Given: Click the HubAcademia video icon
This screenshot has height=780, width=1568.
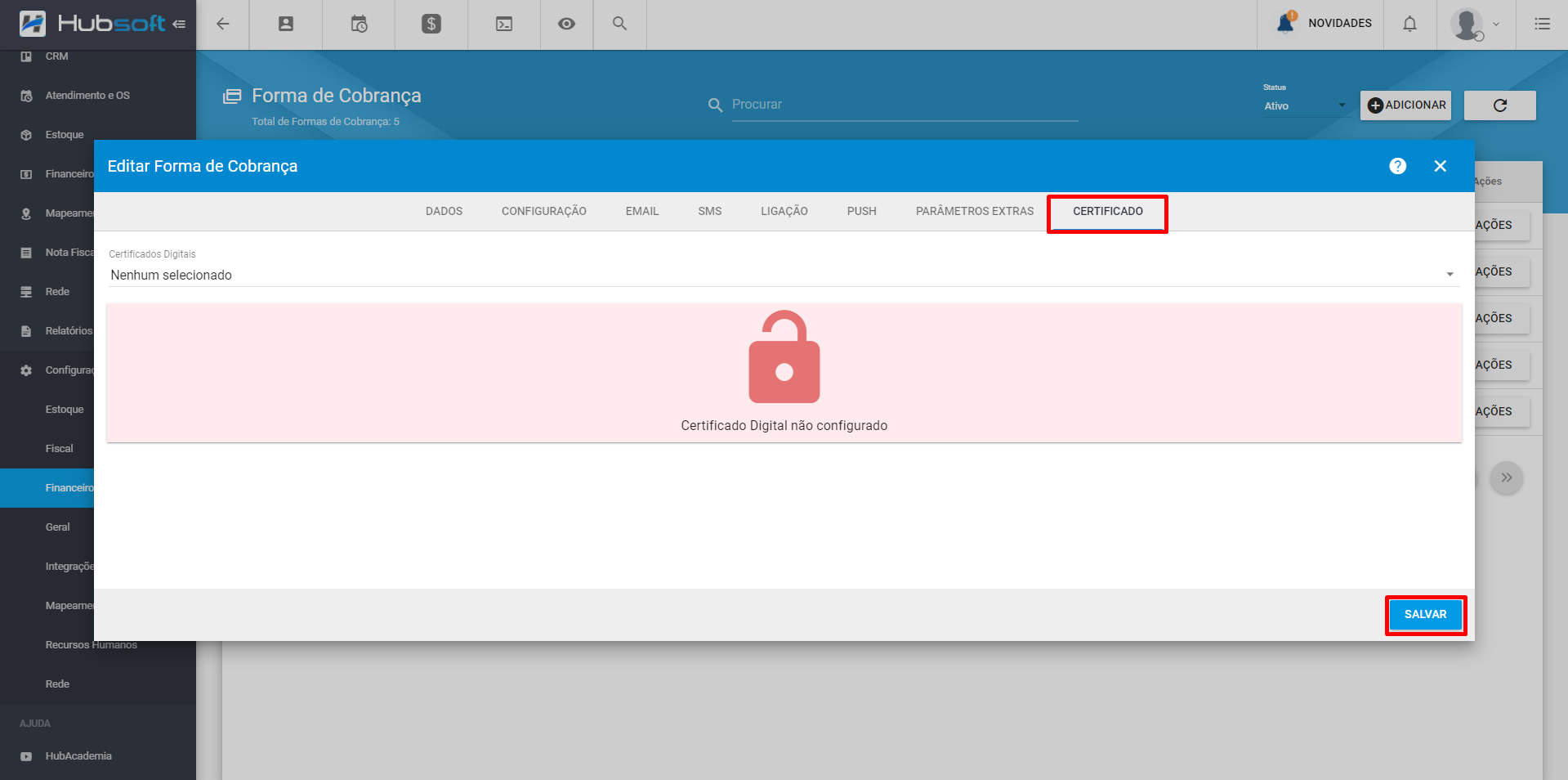Looking at the screenshot, I should tap(26, 756).
